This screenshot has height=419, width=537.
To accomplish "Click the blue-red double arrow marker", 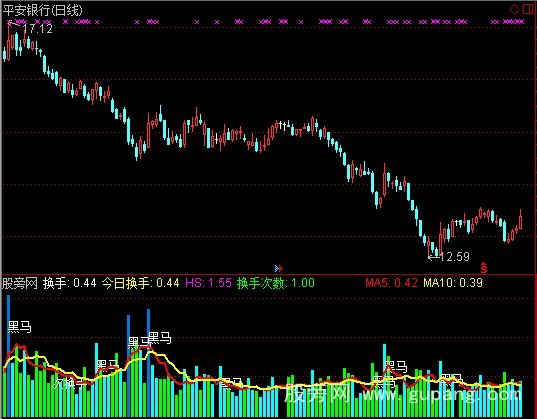I will click(279, 268).
